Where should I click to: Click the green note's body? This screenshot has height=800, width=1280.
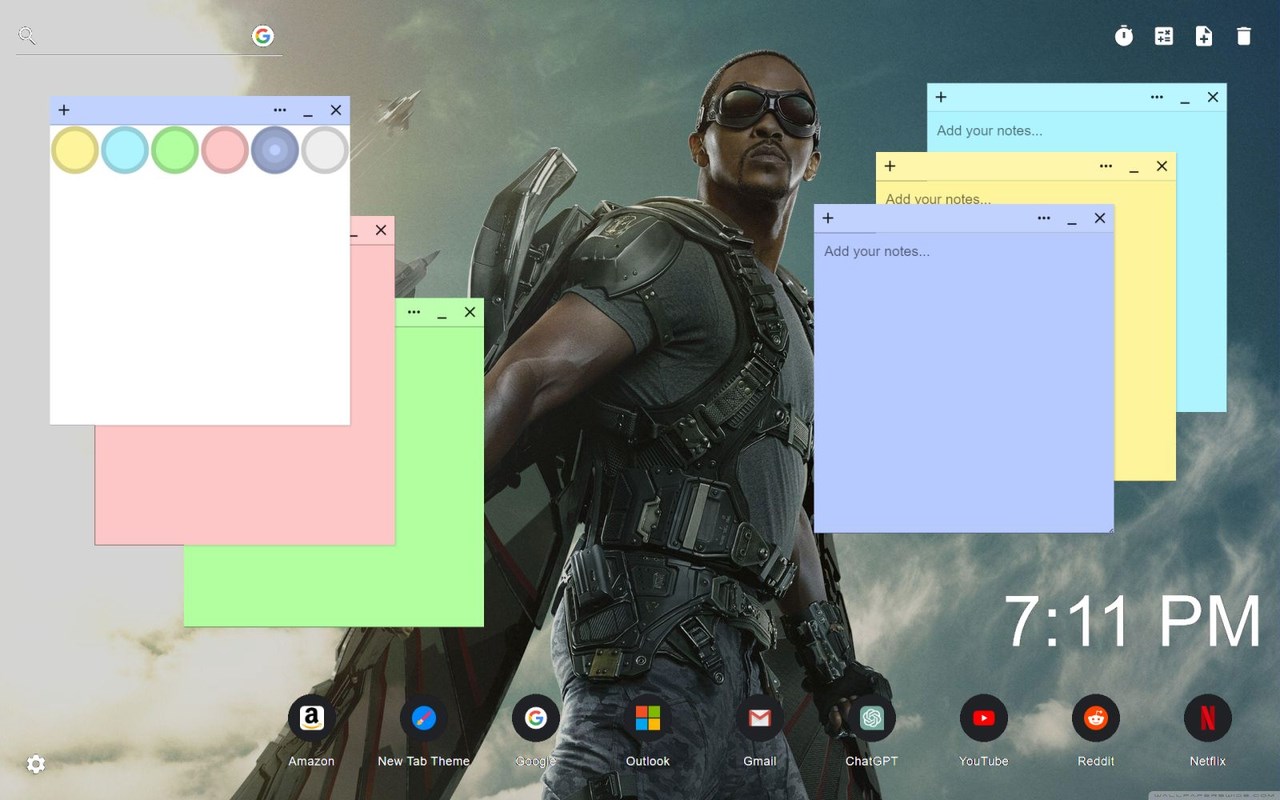pyautogui.click(x=334, y=585)
